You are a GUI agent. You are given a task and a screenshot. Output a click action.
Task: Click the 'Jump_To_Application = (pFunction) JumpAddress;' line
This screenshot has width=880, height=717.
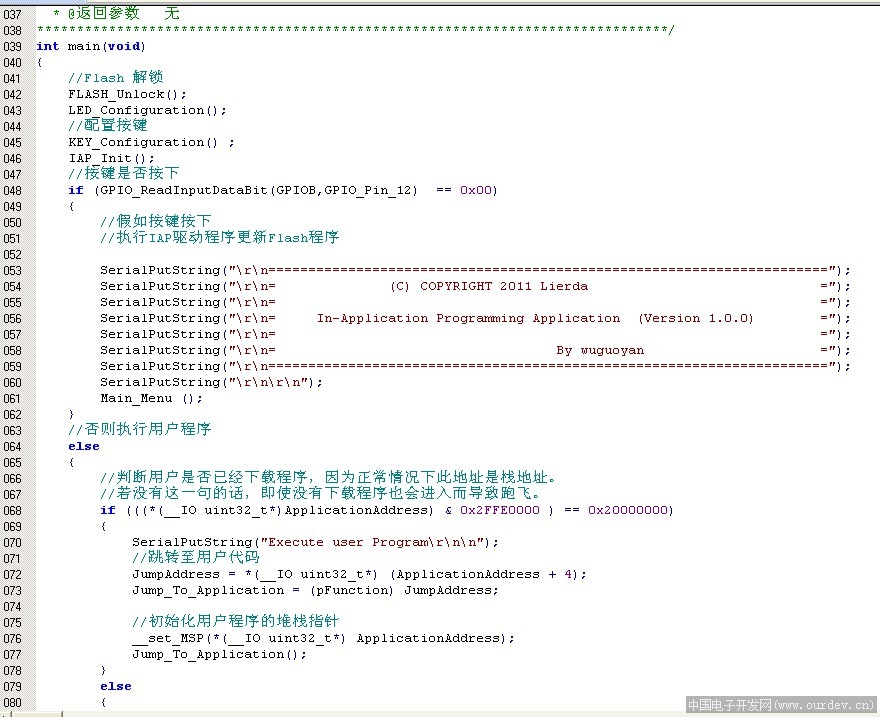[x=315, y=590]
